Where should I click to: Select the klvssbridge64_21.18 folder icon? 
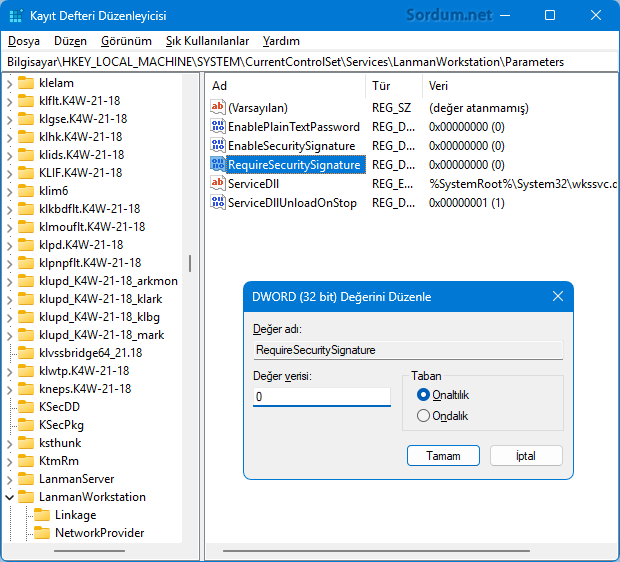(26, 352)
